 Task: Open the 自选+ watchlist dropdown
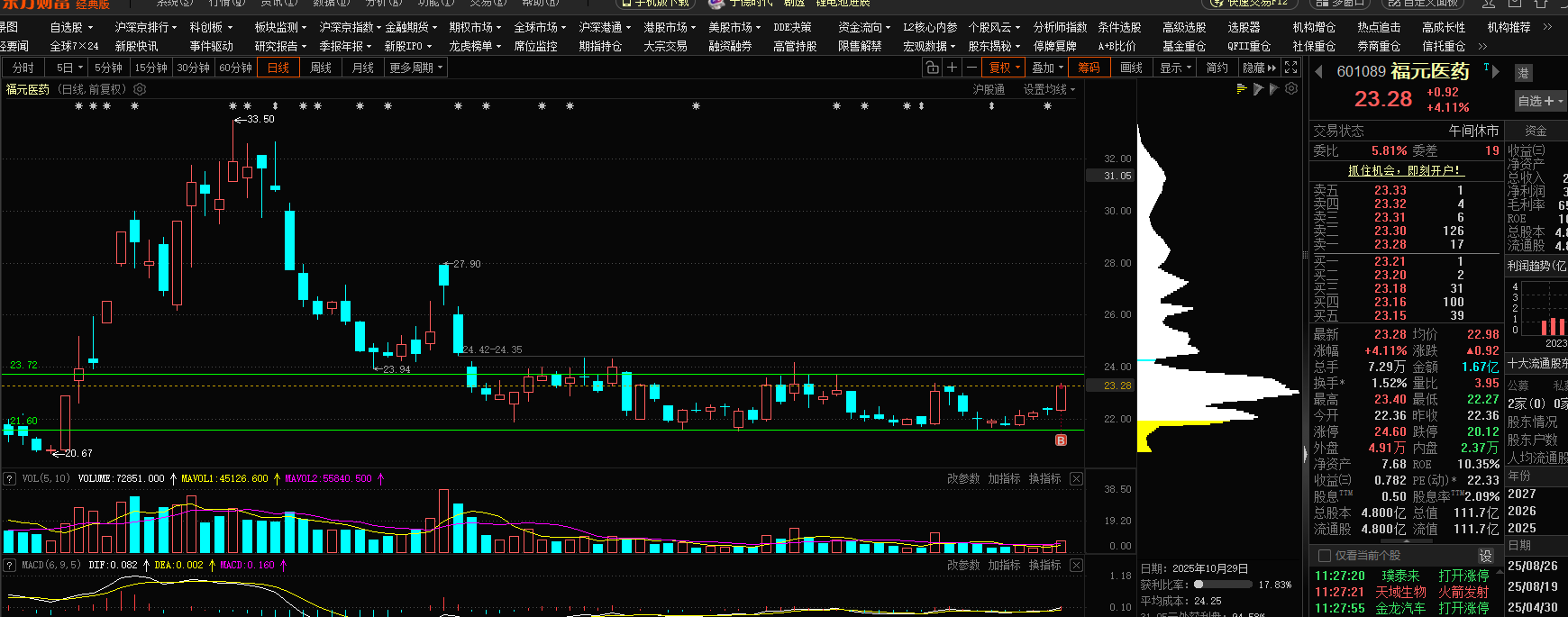pos(1540,101)
